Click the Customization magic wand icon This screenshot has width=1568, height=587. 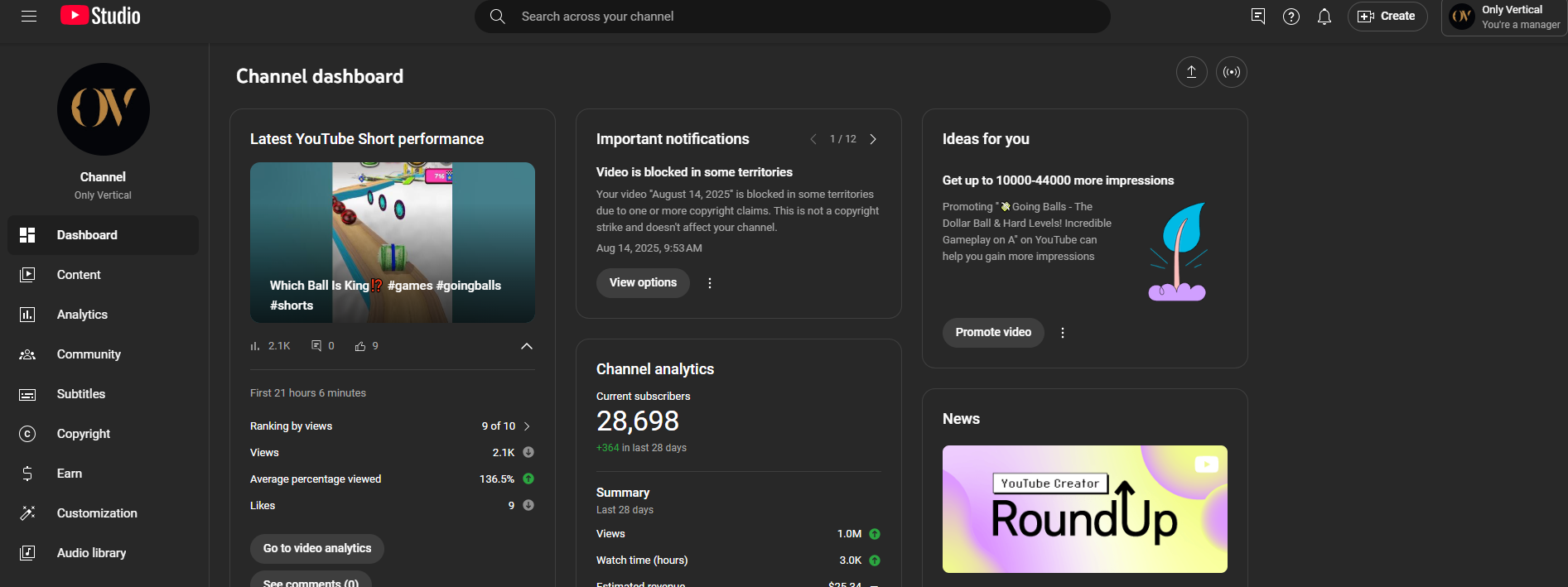coord(27,513)
